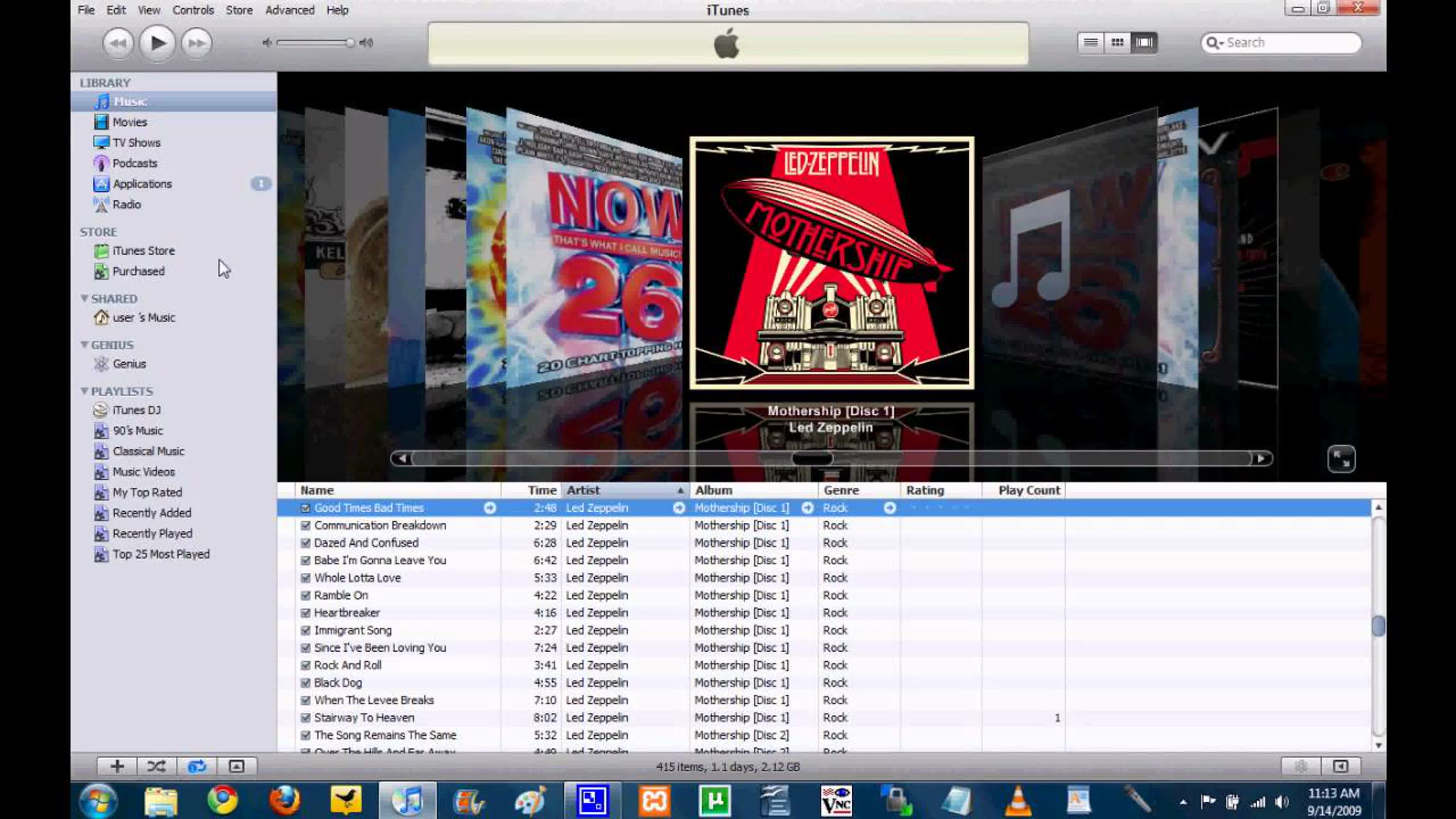The width and height of the screenshot is (1456, 819).
Task: Open the iTunes Store
Action: point(144,250)
